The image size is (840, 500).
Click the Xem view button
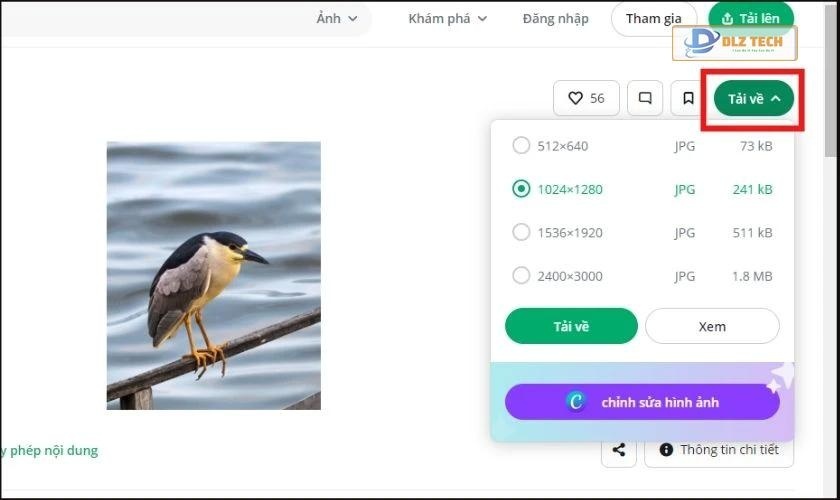[x=712, y=326]
